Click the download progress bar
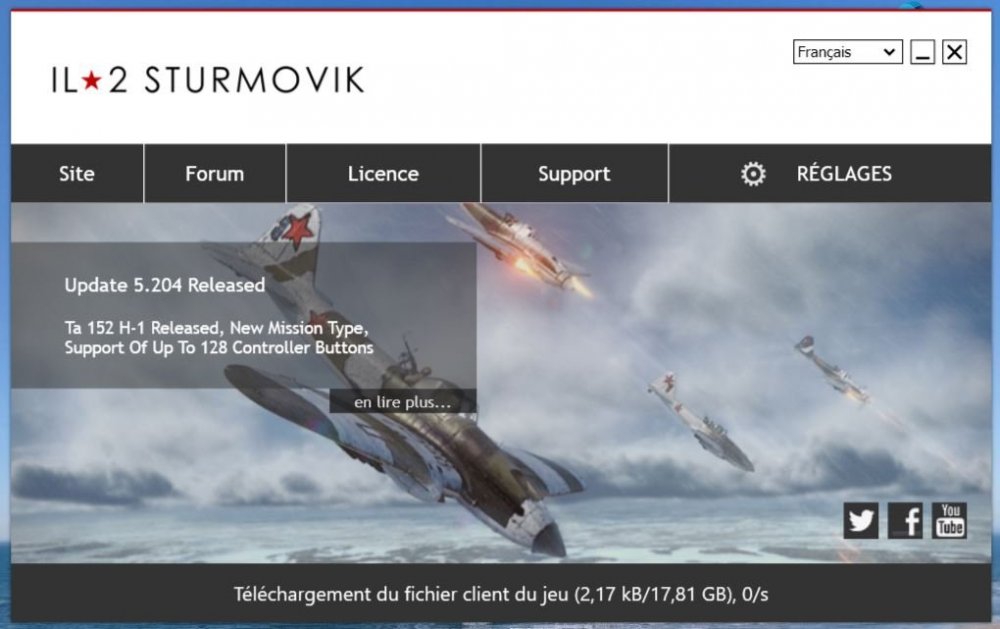Viewport: 1000px width, 629px height. coord(500,593)
